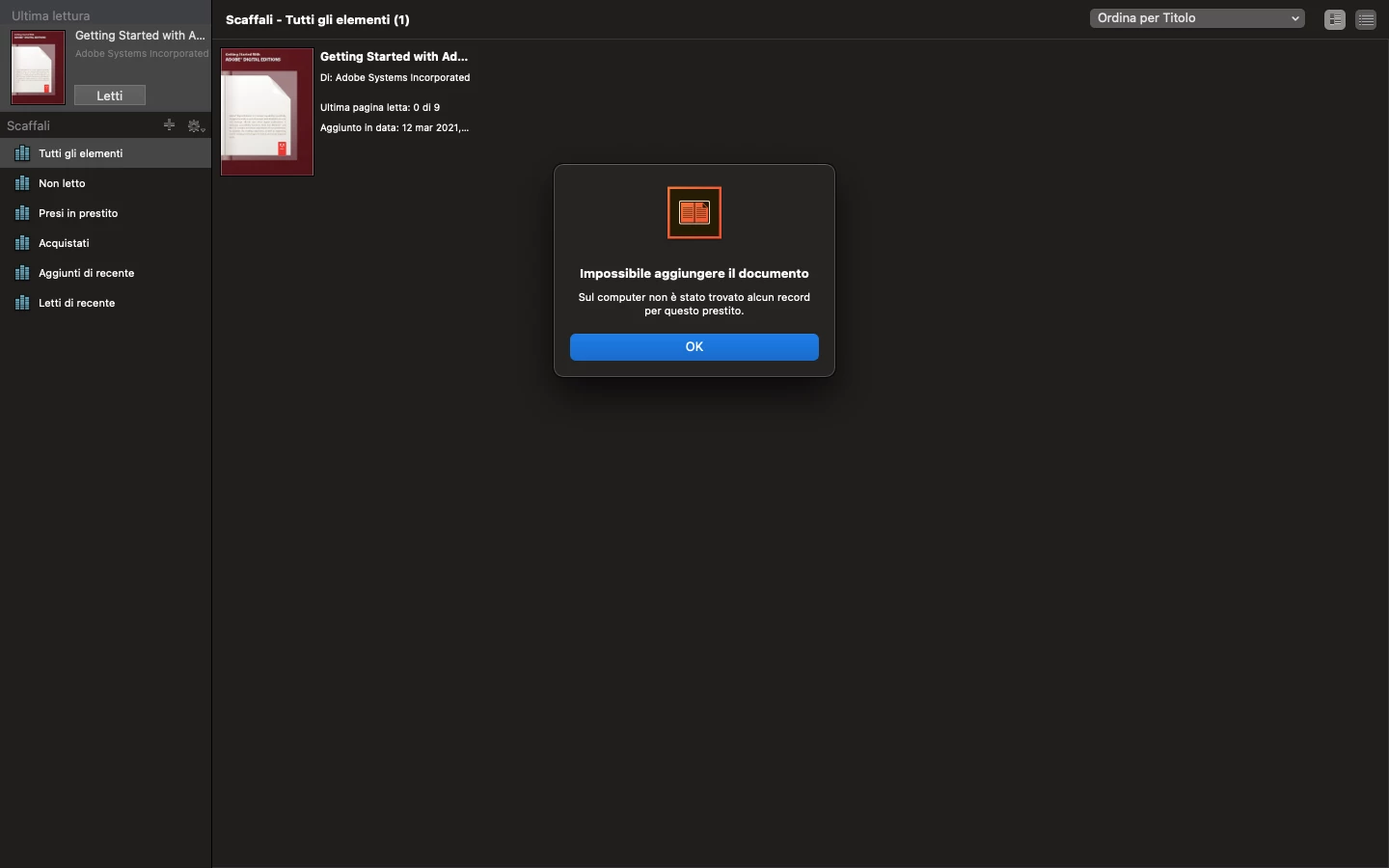Click Ultima pagina letta: 0 di 9

380,108
